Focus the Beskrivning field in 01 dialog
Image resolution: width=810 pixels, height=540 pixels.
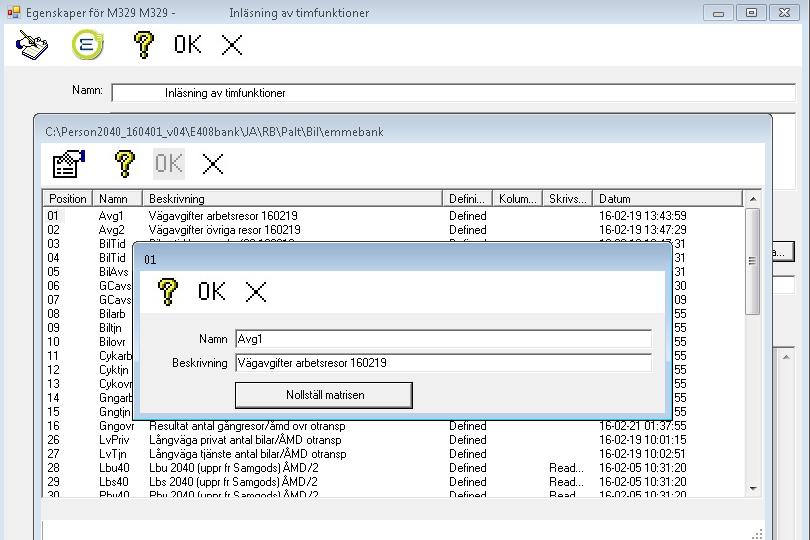pos(443,363)
